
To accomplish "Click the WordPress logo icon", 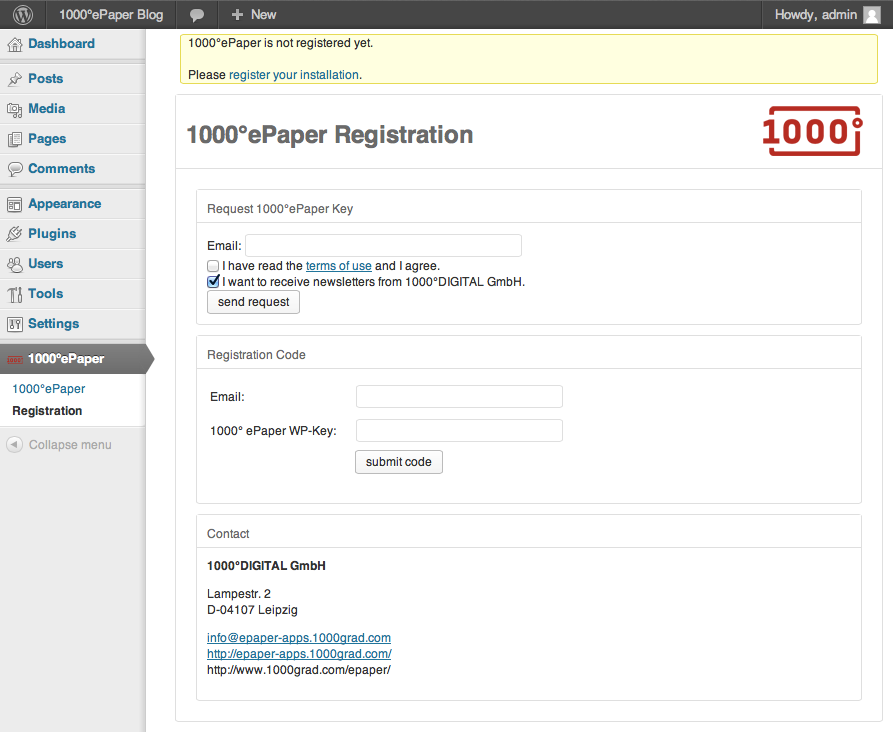I will 23,14.
